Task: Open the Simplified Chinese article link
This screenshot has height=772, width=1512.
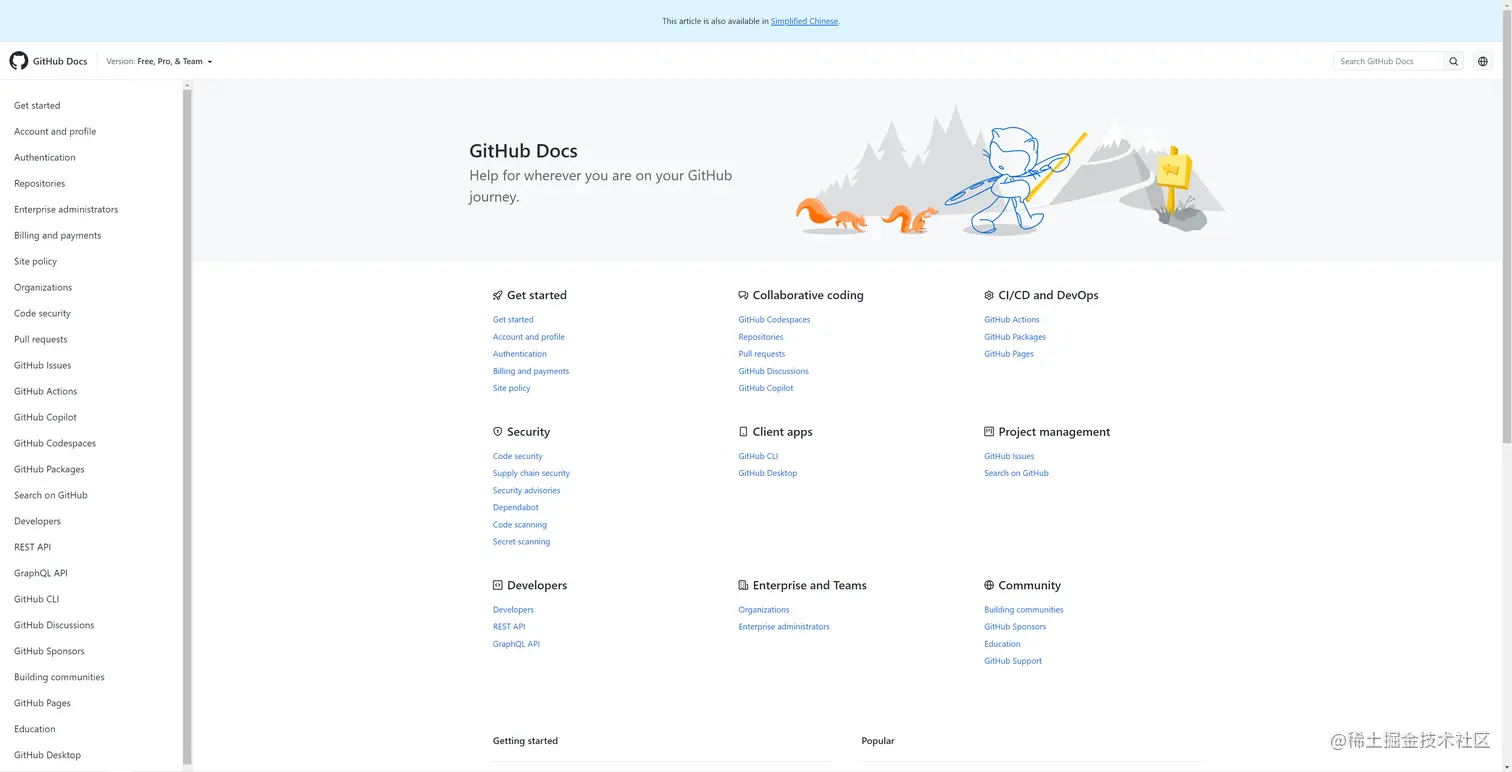Action: pos(804,21)
